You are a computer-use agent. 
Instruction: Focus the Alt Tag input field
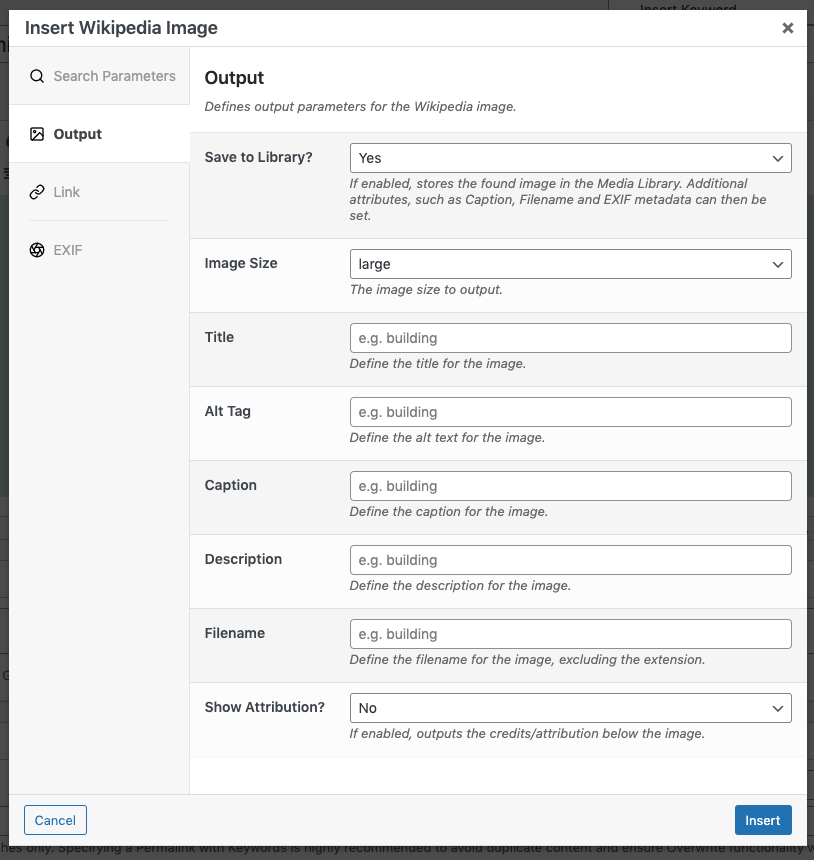(x=570, y=412)
